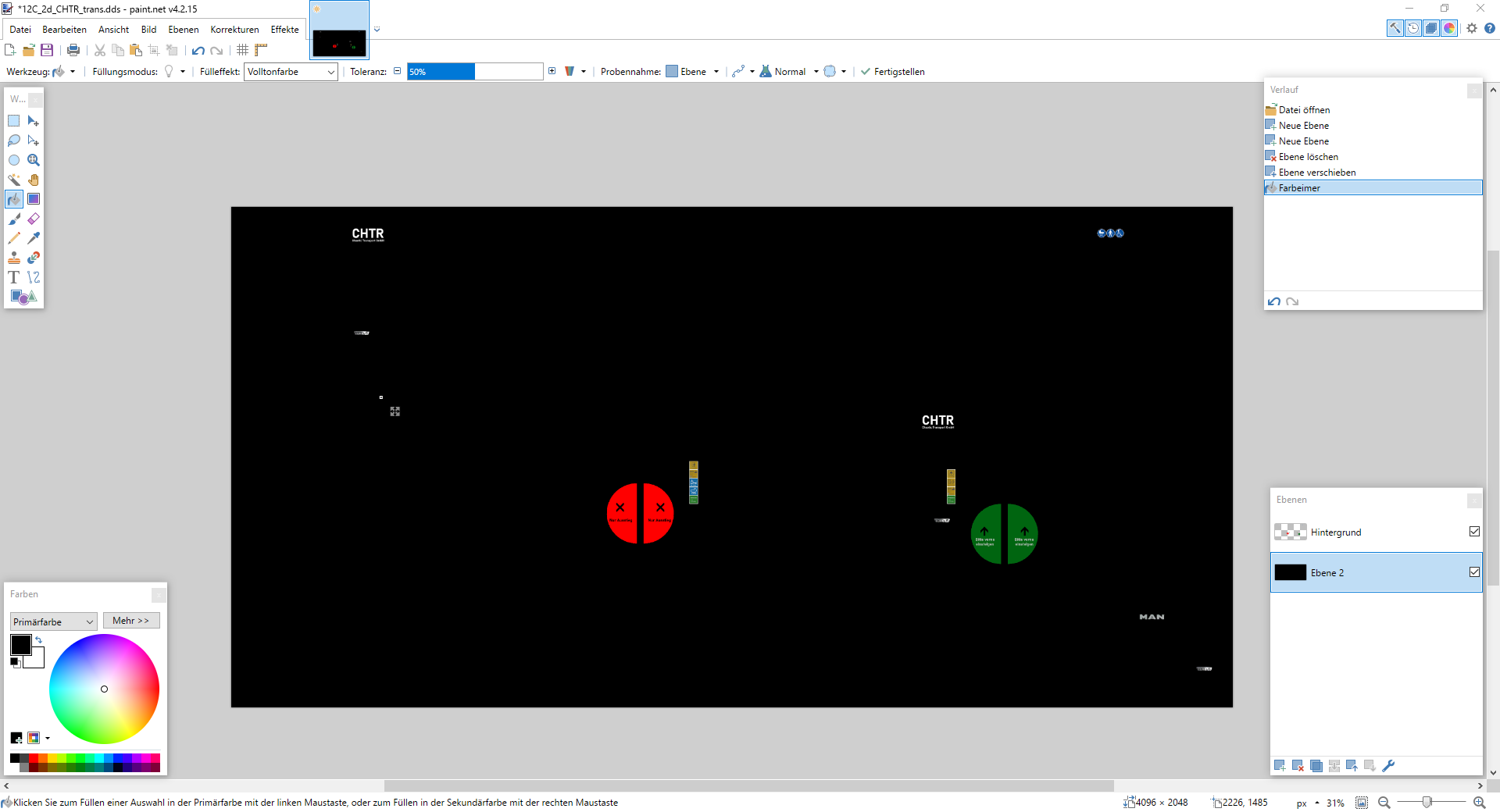Open the Fülleffekt Volltonfarbe dropdown
Viewport: 1500px width, 812px height.
(x=291, y=72)
